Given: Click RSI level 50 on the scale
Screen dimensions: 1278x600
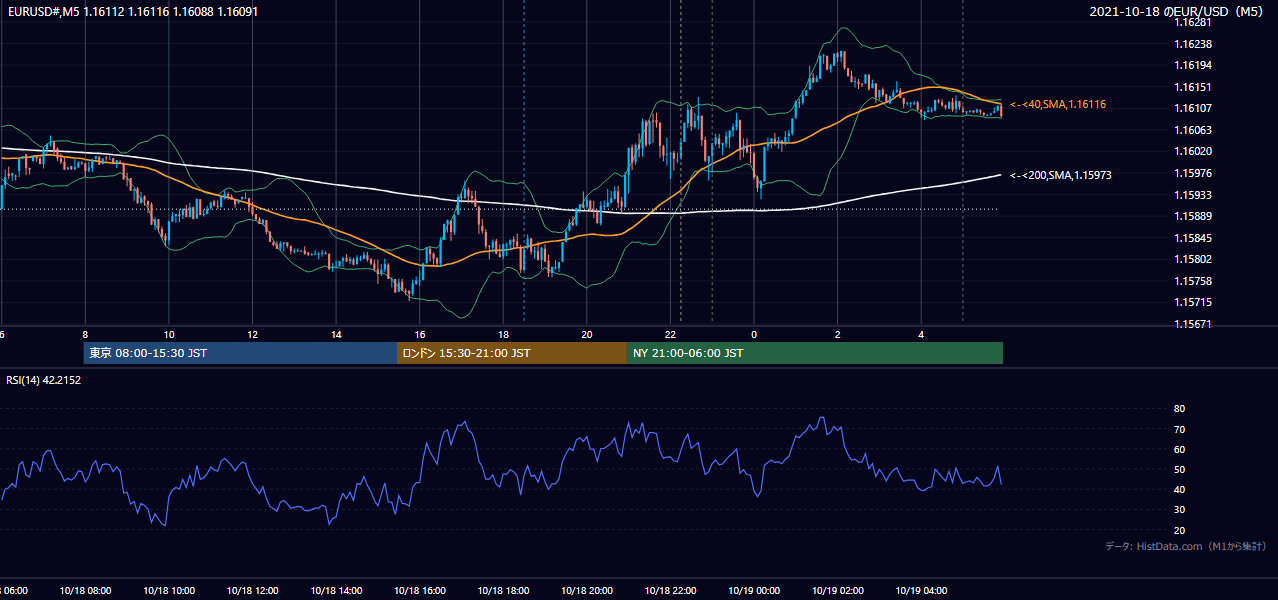Looking at the screenshot, I should point(1180,469).
